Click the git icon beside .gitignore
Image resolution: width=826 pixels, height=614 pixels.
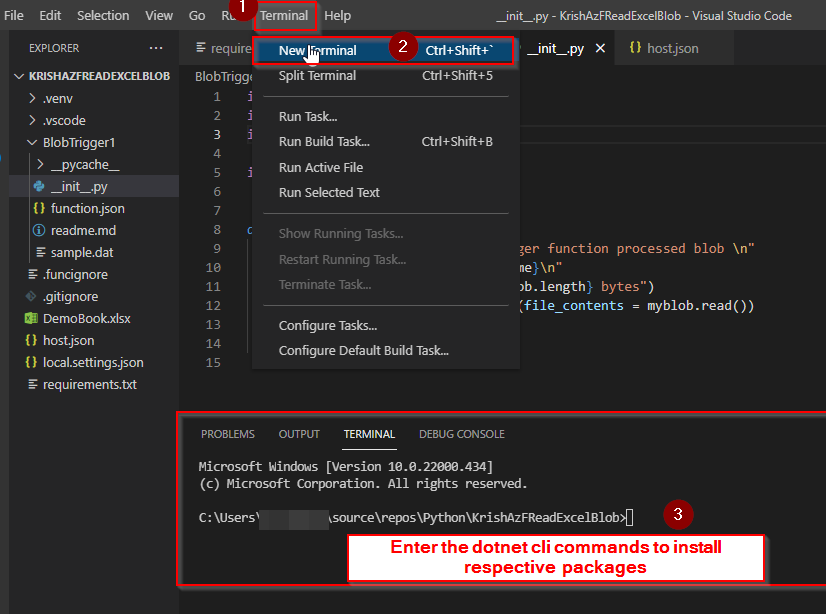(x=31, y=296)
